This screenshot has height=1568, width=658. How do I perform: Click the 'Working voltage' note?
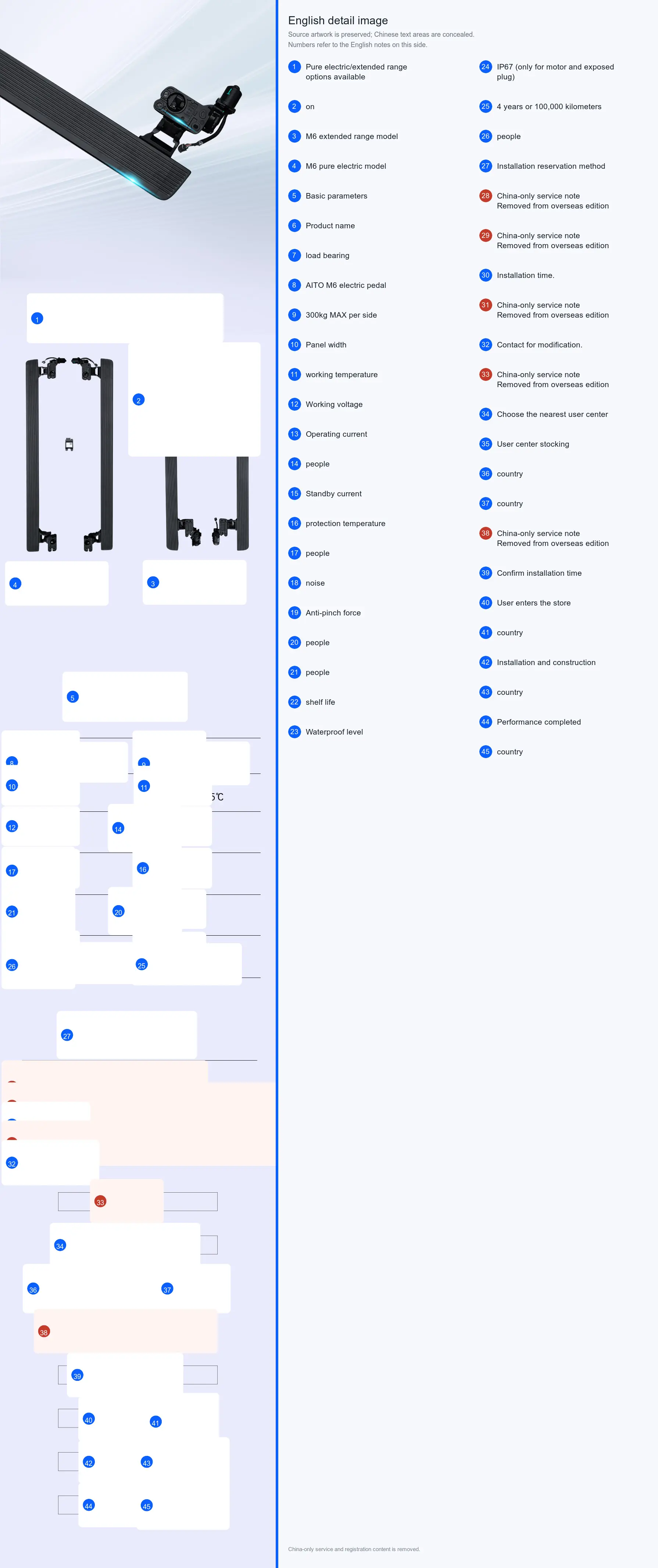333,405
